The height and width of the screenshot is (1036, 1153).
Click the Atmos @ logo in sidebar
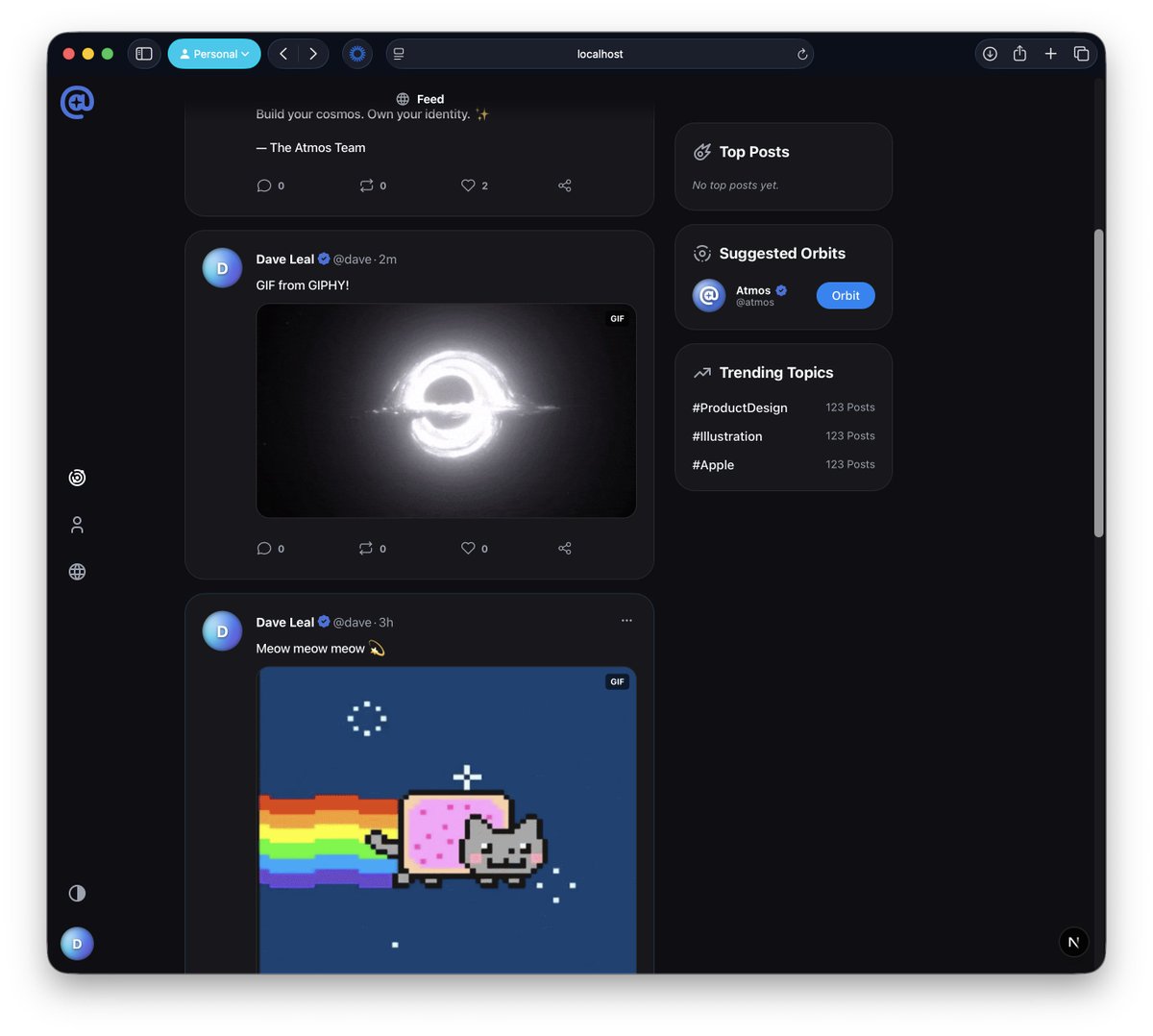pos(77,102)
